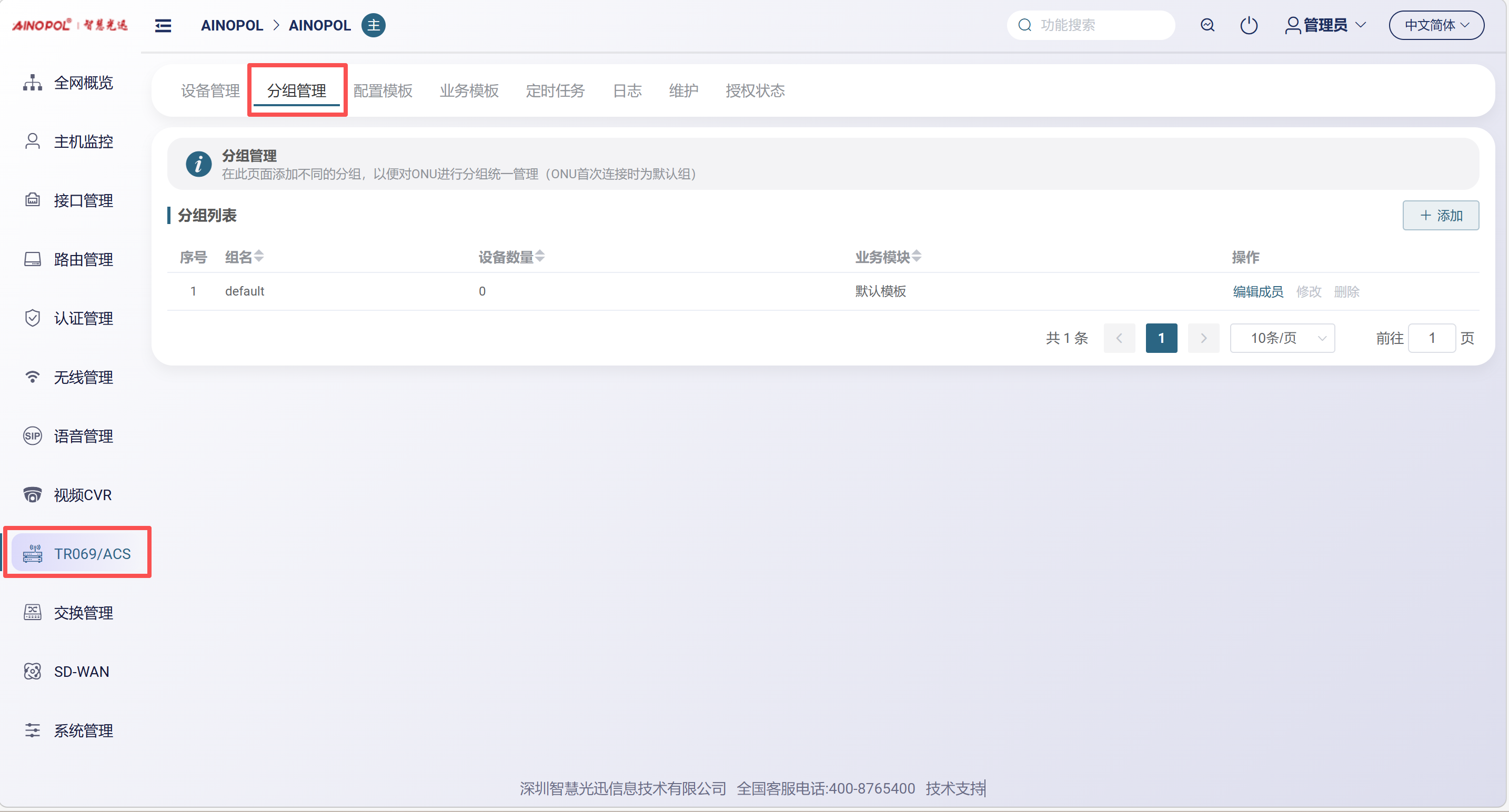1509x812 pixels.
Task: Open the 中文简体 language dropdown
Action: [1436, 25]
